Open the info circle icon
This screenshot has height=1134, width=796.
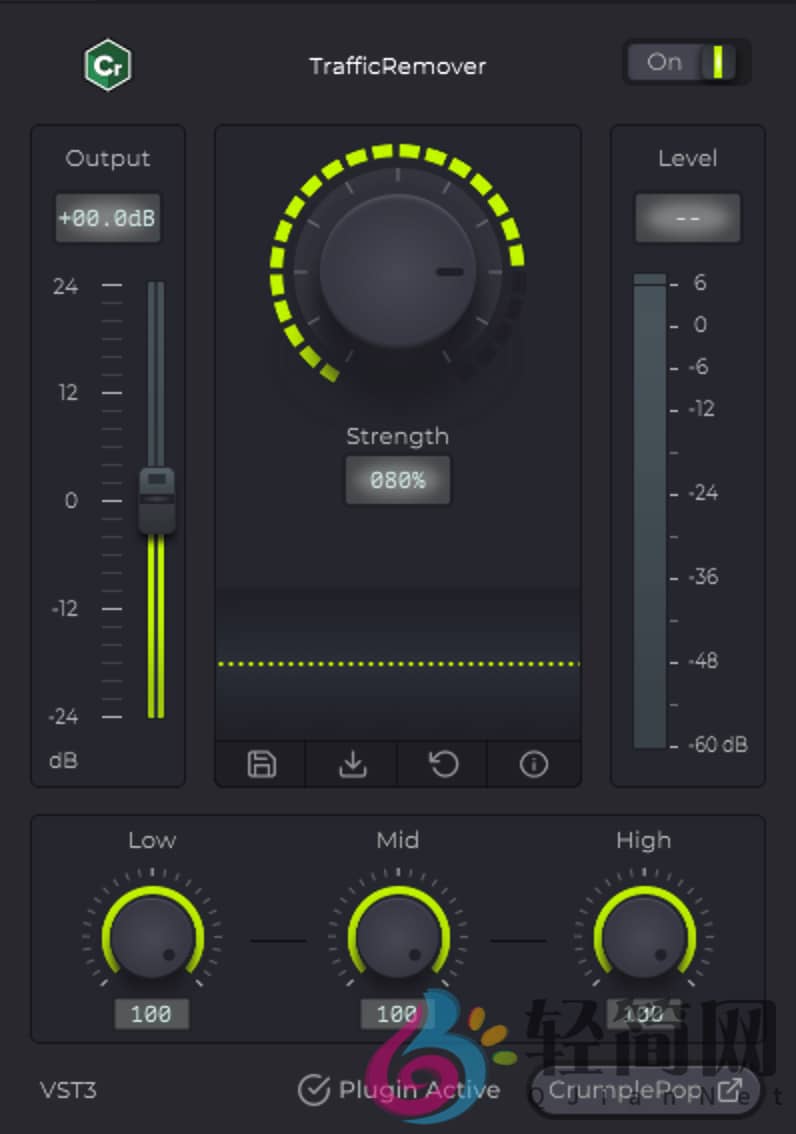pyautogui.click(x=534, y=765)
